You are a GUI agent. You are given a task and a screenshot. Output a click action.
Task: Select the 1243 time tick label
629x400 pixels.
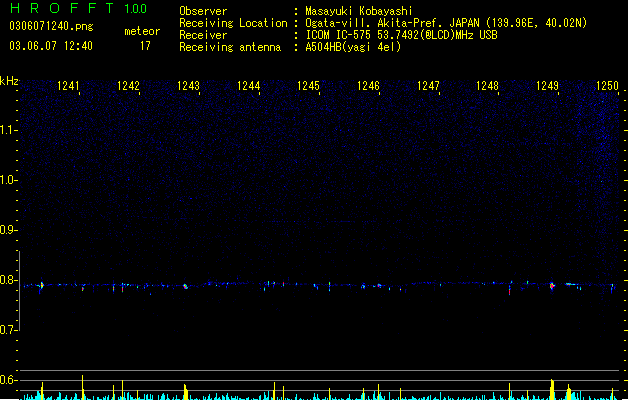[x=188, y=86]
